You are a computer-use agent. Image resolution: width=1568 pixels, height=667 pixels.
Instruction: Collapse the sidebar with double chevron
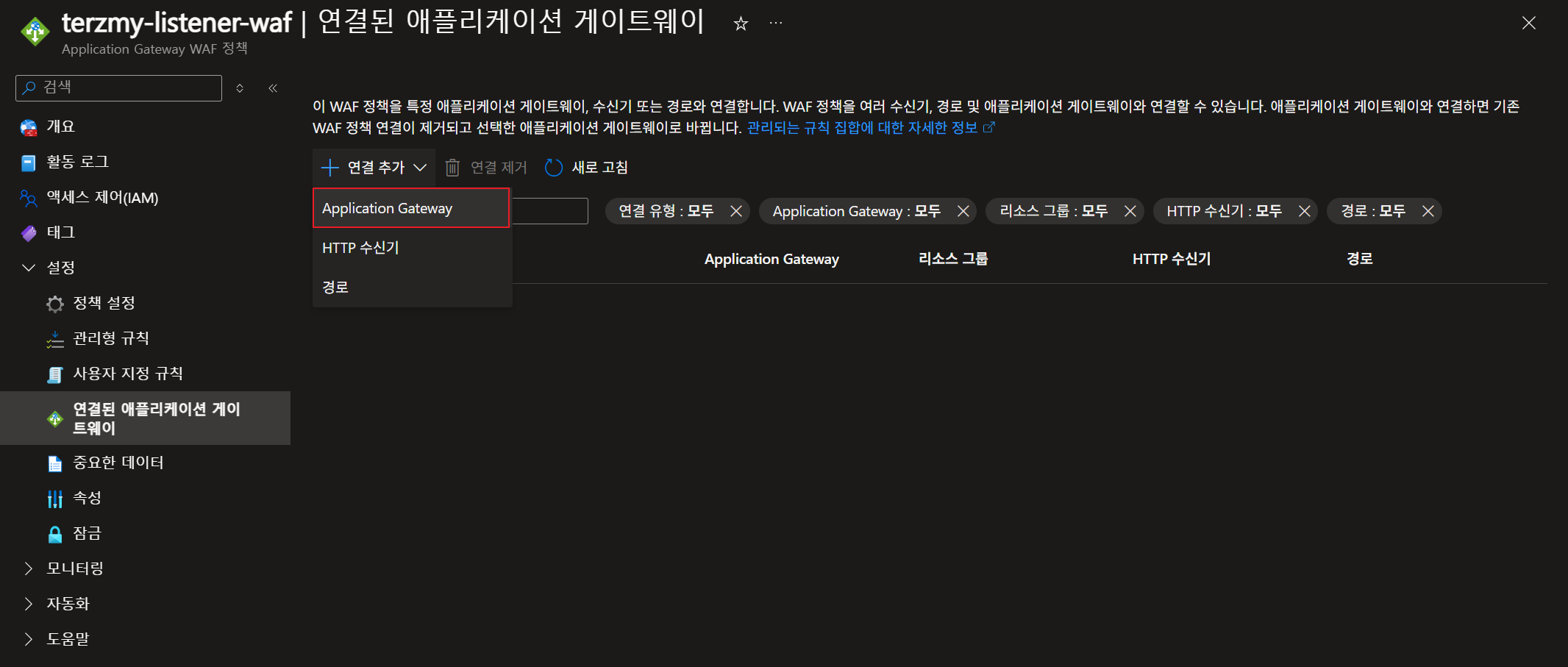point(273,88)
